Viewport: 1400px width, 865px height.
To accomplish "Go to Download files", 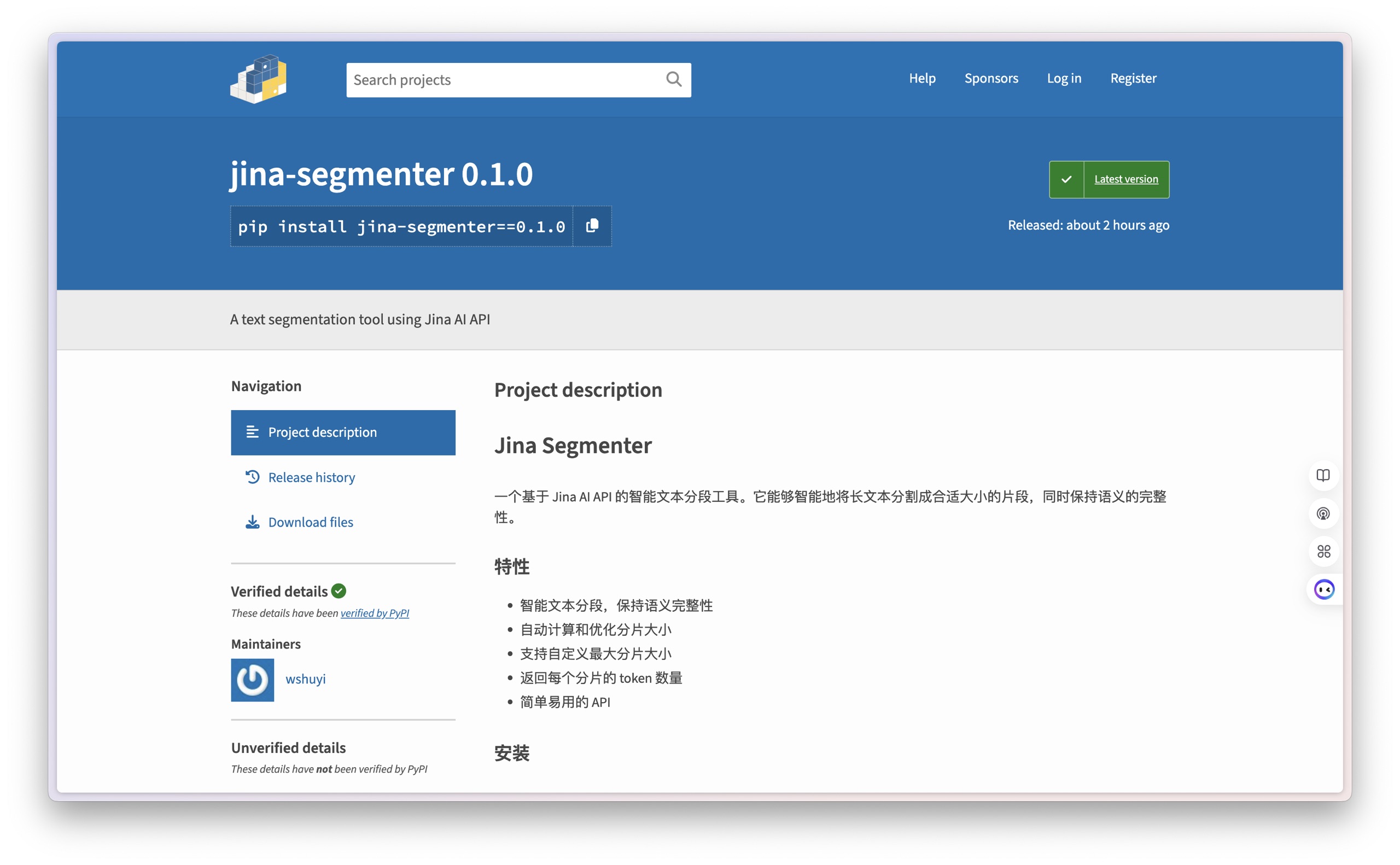I will 310,522.
